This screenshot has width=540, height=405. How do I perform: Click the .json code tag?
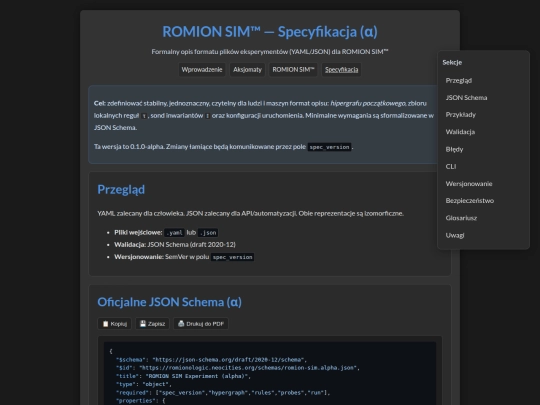coord(208,233)
